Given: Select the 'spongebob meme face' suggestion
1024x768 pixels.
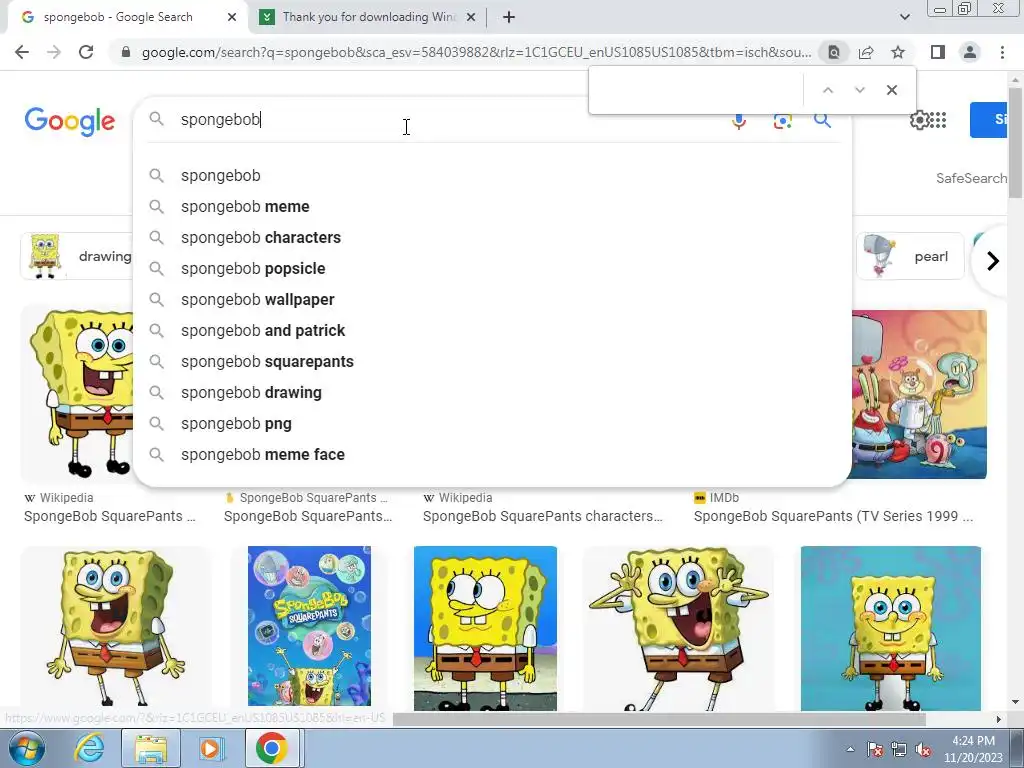Looking at the screenshot, I should [x=492, y=455].
